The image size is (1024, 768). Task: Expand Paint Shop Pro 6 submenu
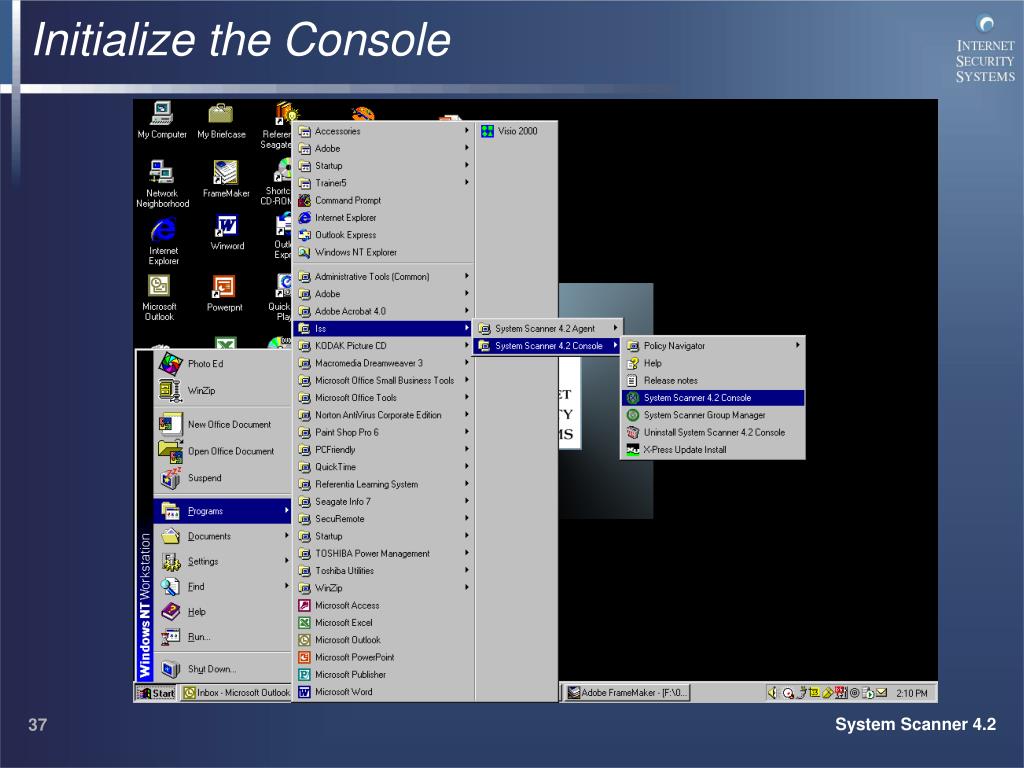(x=385, y=432)
